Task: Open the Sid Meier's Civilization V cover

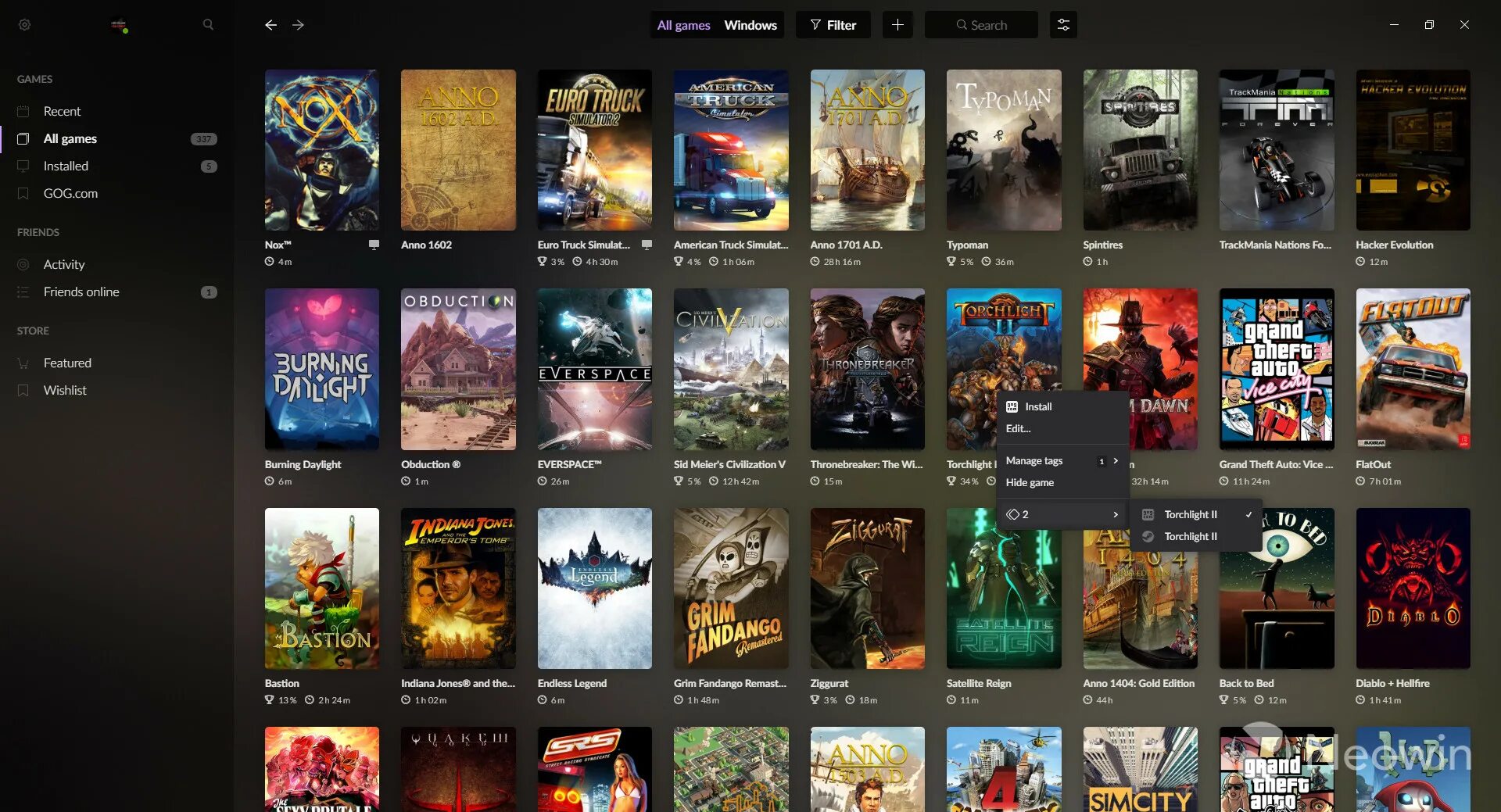Action: tap(731, 369)
